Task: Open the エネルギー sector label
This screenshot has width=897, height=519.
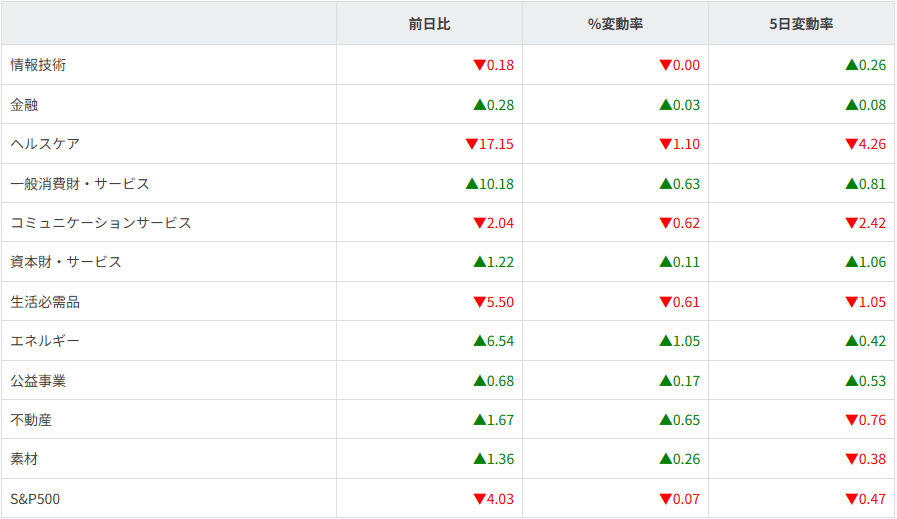Action: pos(45,341)
